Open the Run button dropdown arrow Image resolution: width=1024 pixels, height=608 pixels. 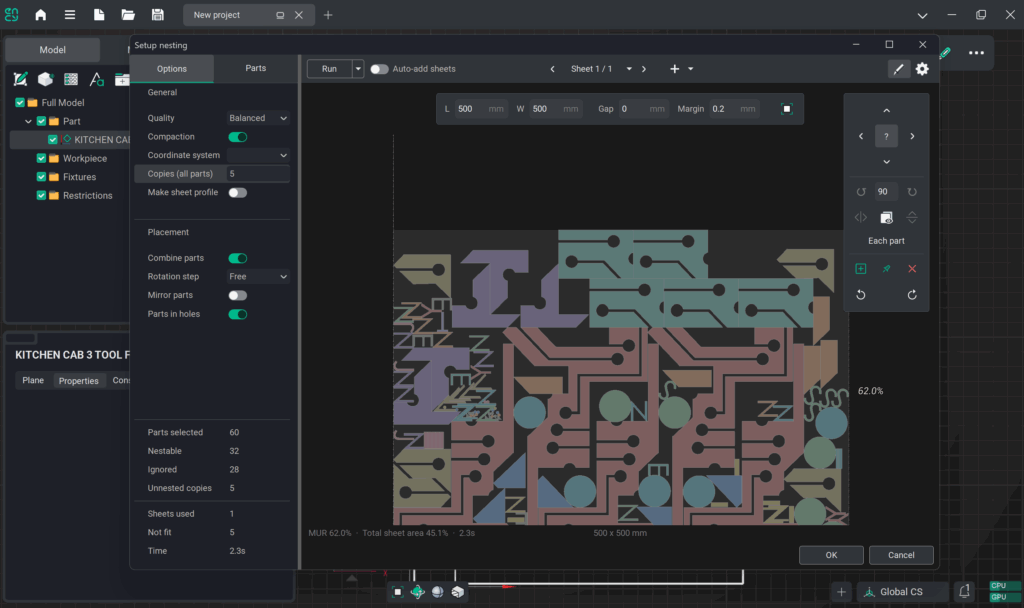[x=358, y=69]
